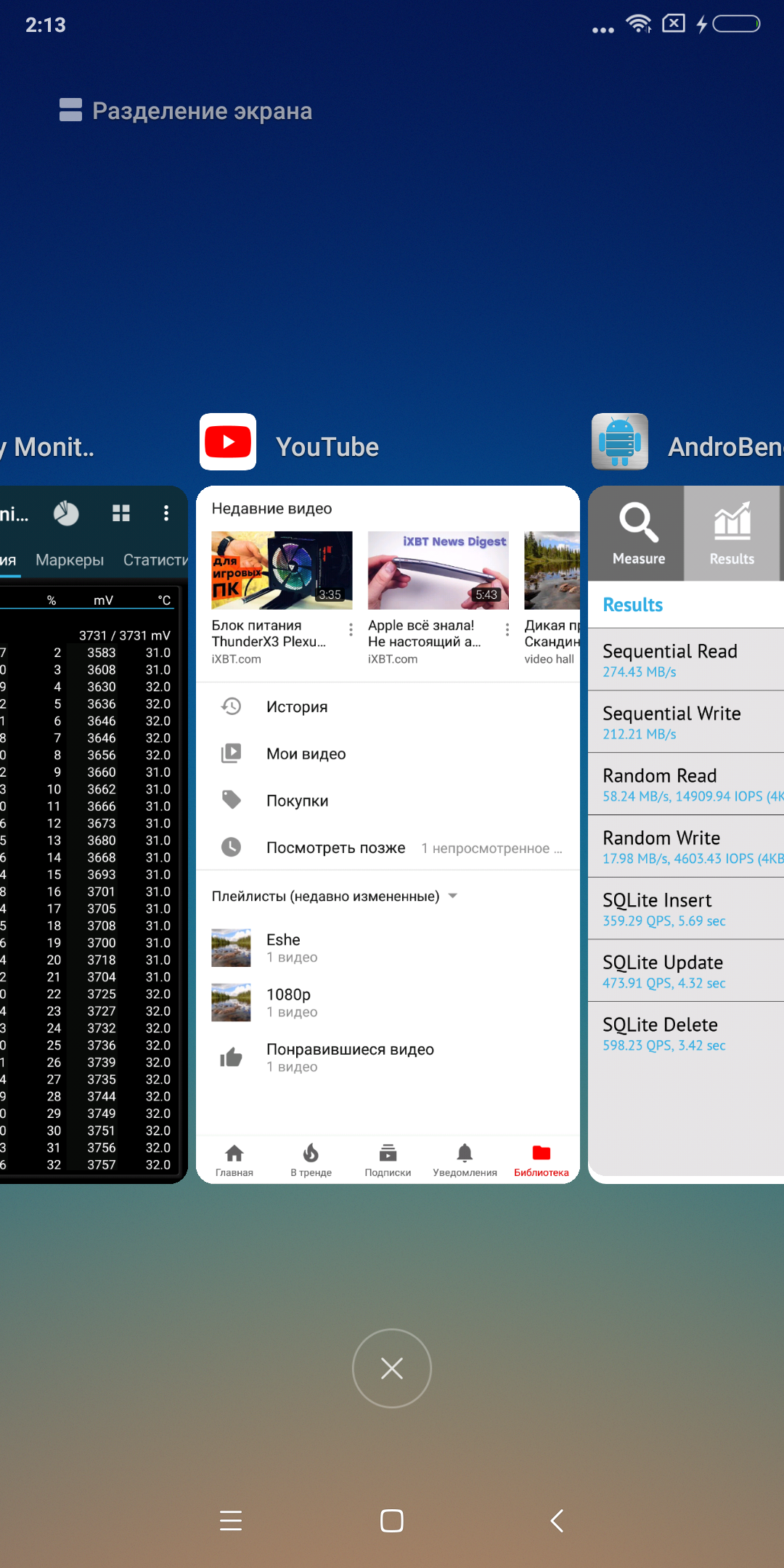
Task: Tap the mV column header
Action: click(x=103, y=600)
